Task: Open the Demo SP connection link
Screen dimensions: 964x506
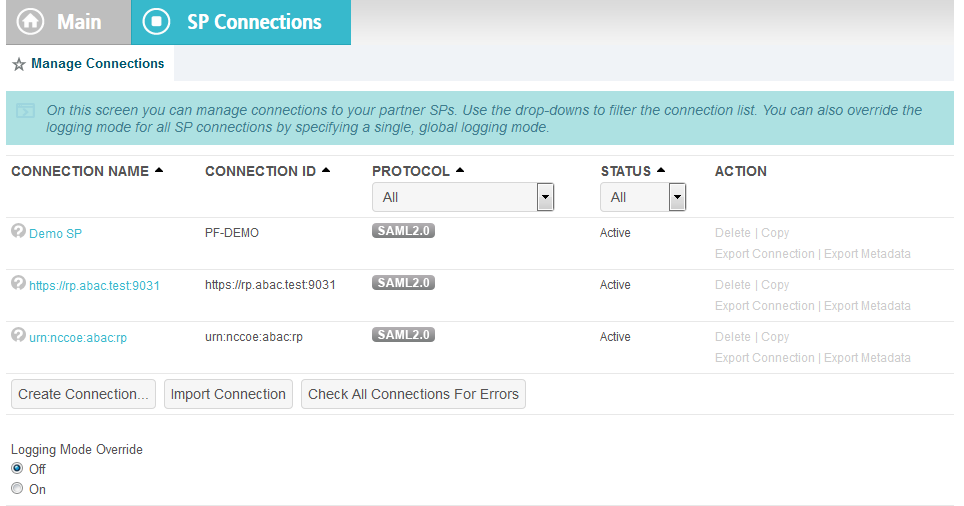Action: (55, 234)
